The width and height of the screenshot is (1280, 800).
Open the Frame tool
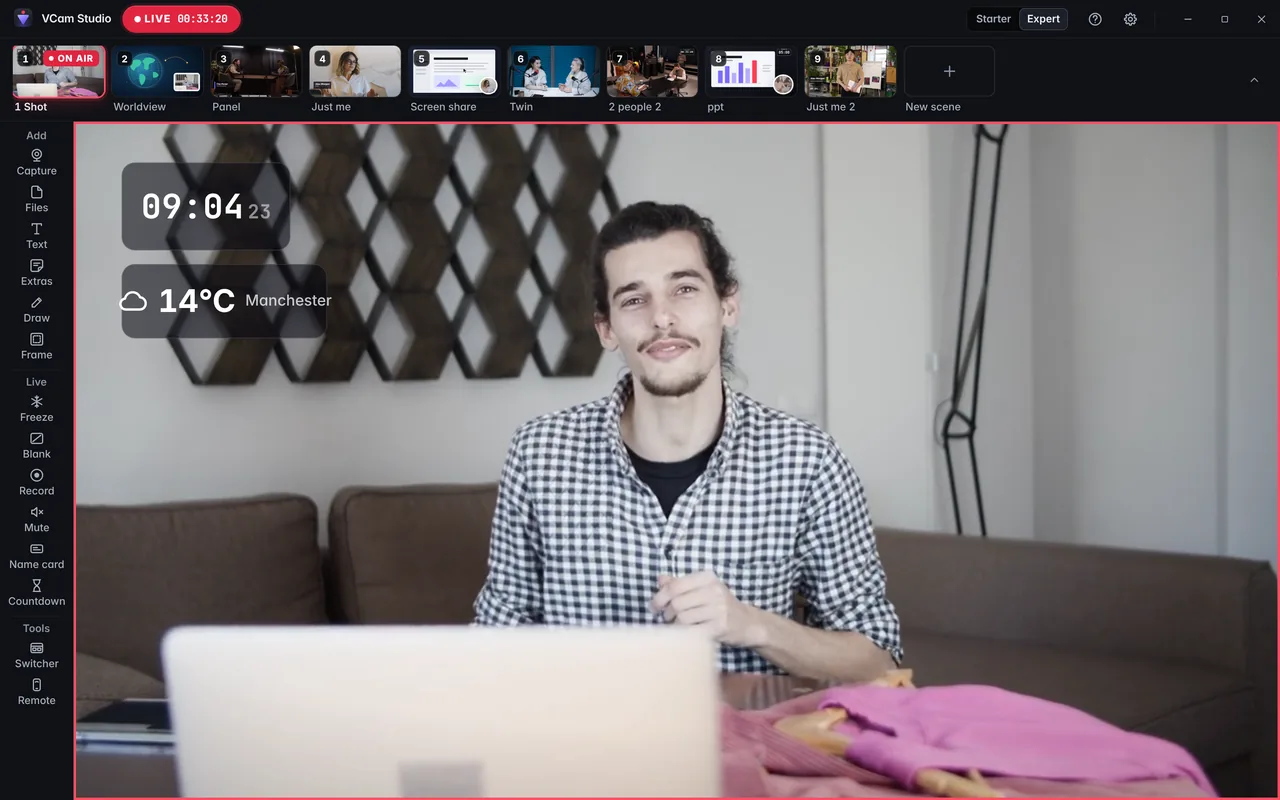coord(36,347)
